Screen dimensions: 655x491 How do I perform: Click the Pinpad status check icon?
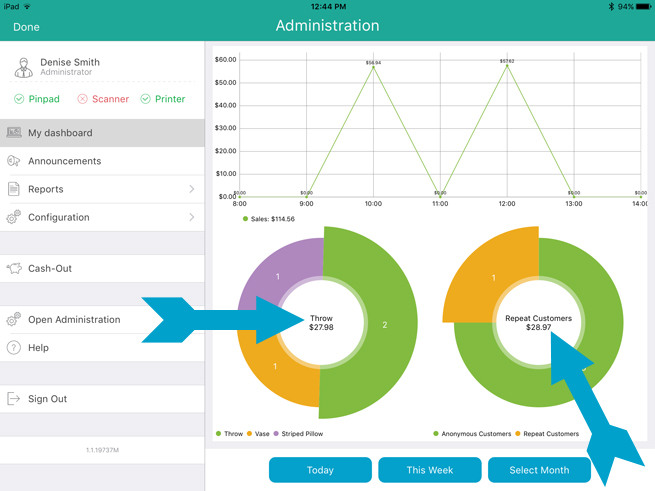[19, 99]
